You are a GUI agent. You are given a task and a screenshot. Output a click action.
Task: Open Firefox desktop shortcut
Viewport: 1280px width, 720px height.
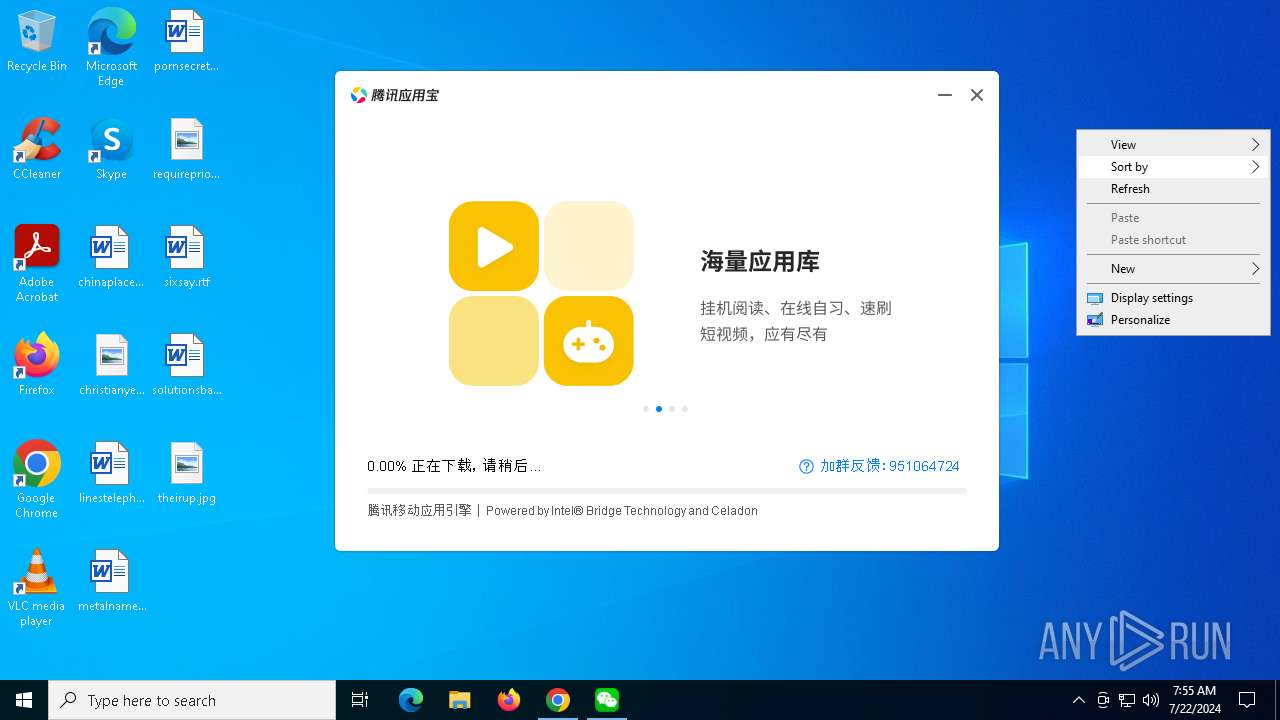[x=37, y=365]
